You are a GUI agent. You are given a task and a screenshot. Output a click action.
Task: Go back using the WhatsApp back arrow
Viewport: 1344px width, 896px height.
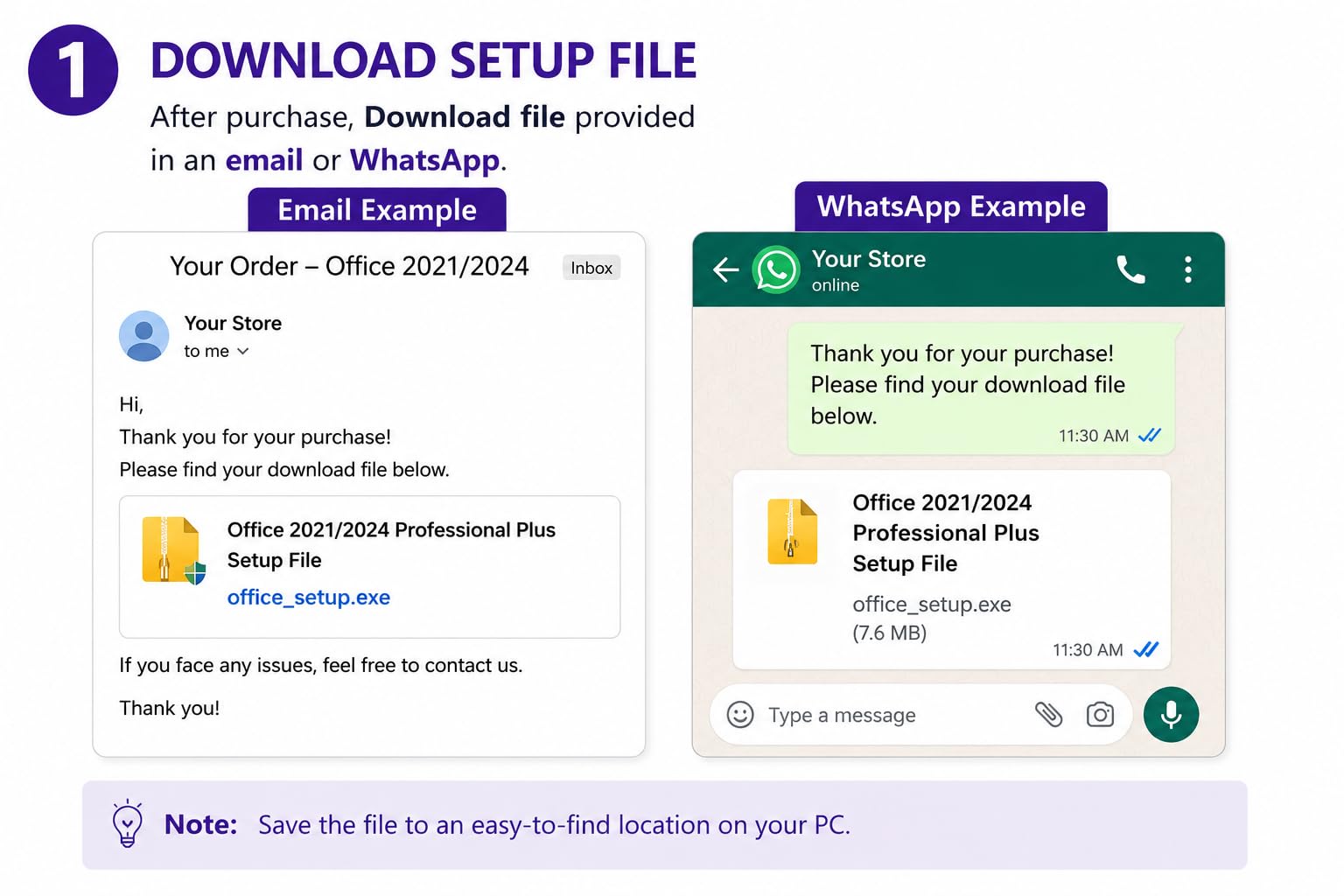pyautogui.click(x=726, y=269)
